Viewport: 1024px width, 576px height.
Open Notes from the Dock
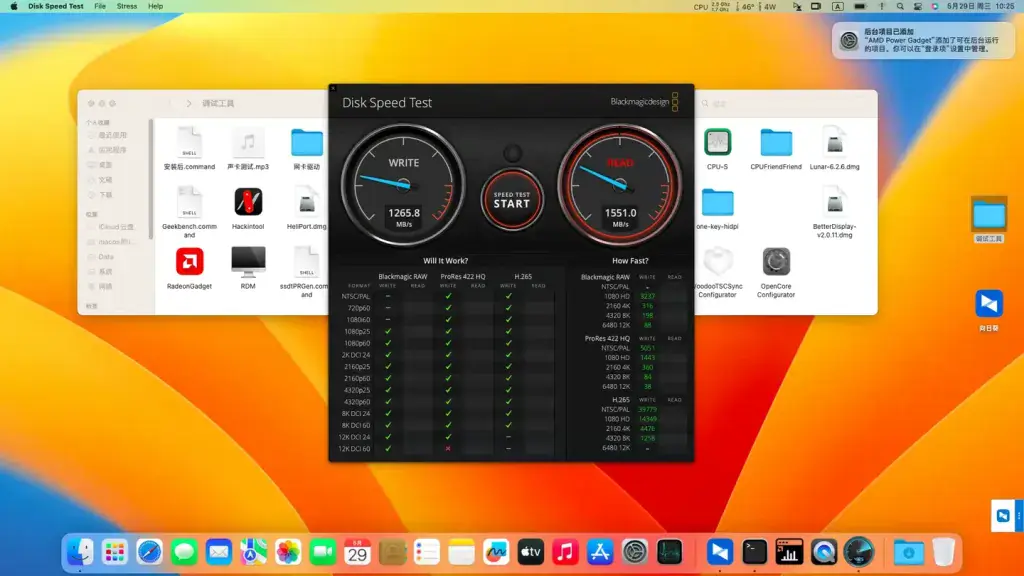(462, 552)
